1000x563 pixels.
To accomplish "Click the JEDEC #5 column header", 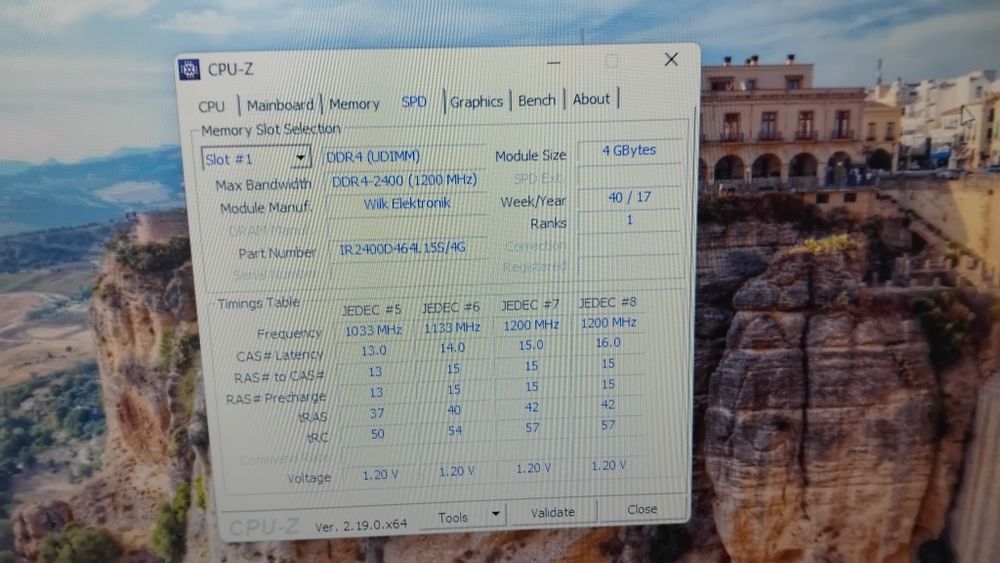I will tap(371, 310).
